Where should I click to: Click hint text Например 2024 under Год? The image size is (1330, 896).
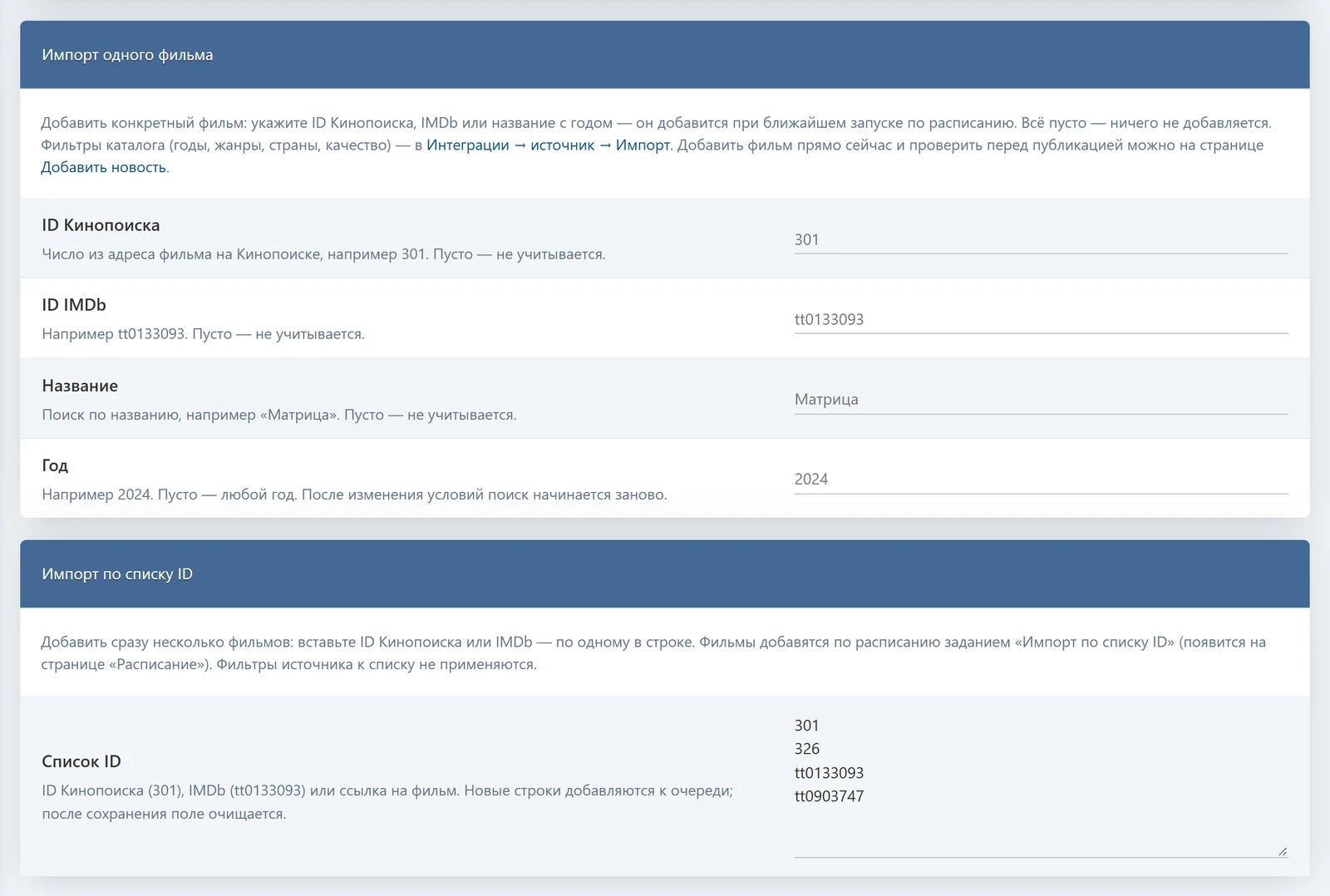pos(354,495)
